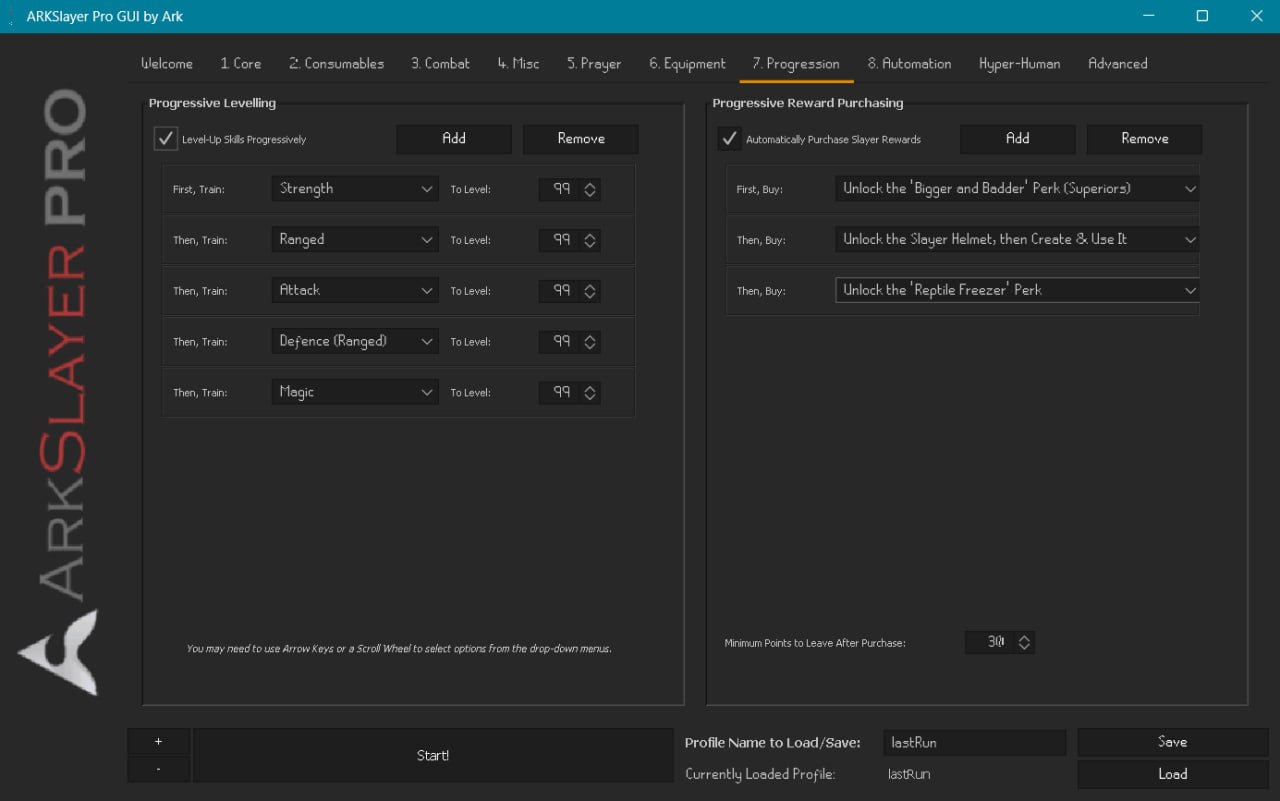This screenshot has height=801, width=1280.
Task: Expand the Magic skill dropdown
Action: coord(355,392)
